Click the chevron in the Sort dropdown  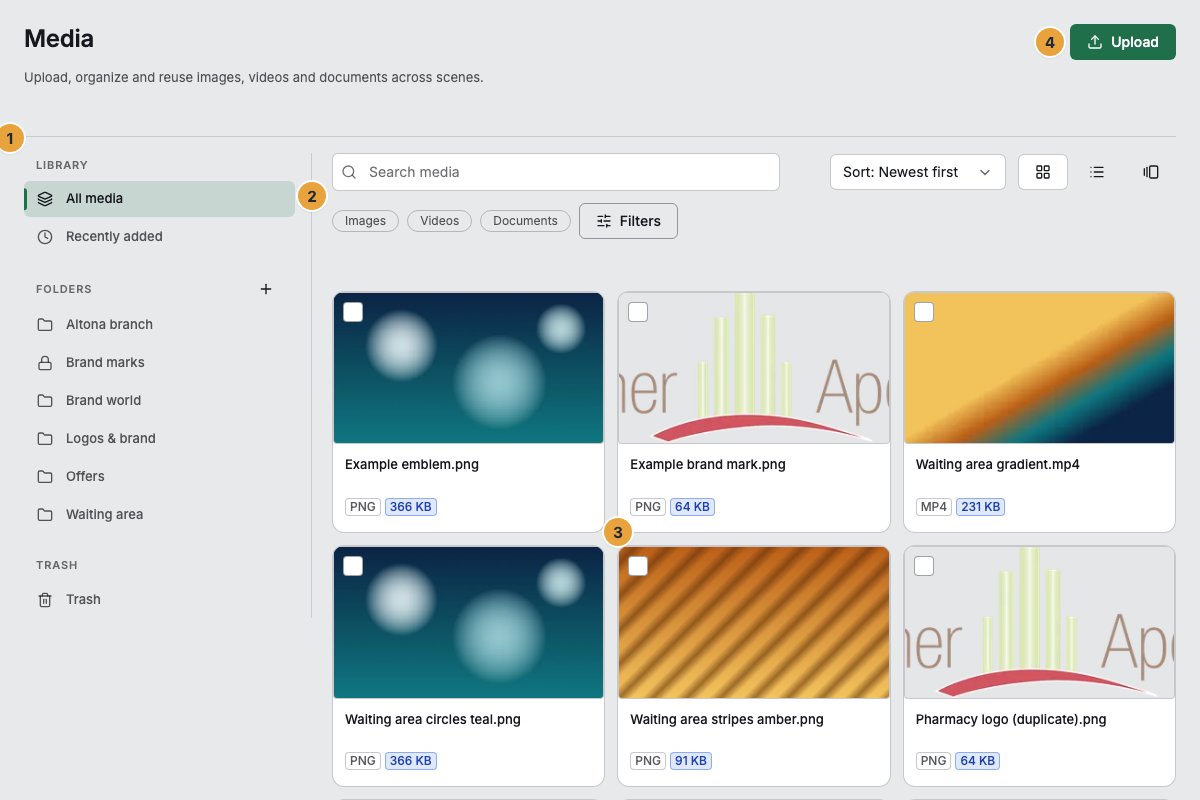[985, 172]
